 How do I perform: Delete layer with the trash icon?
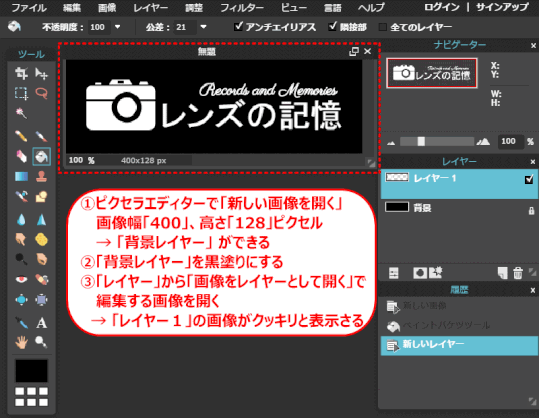point(518,273)
